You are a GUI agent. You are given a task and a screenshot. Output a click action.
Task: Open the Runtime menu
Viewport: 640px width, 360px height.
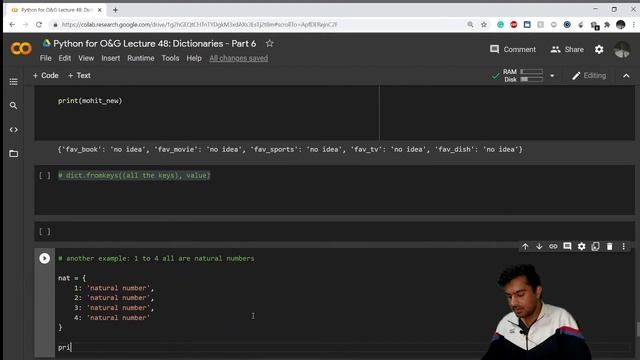[x=141, y=58]
